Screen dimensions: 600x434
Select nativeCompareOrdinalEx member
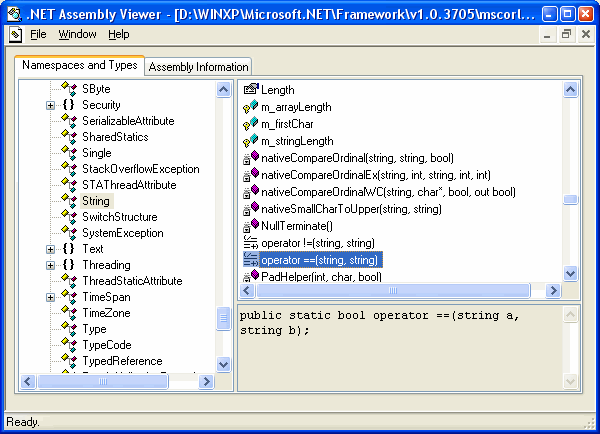point(376,175)
